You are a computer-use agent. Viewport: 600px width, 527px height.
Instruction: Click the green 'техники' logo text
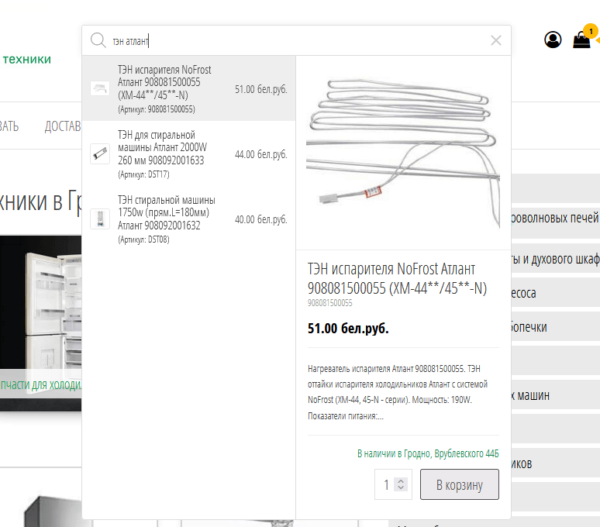point(27,59)
